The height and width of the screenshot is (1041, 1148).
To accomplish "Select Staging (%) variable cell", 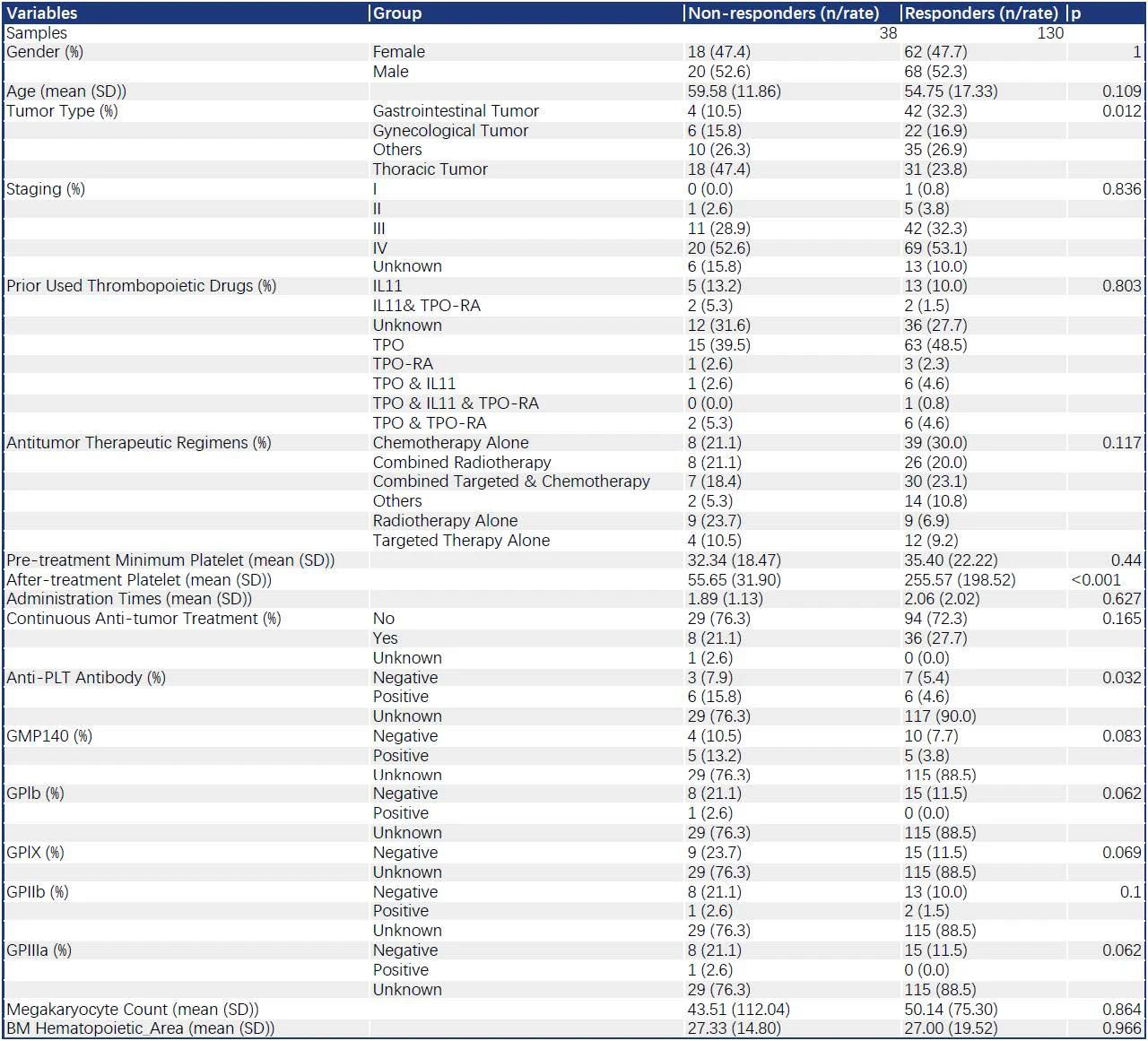I will point(46,189).
